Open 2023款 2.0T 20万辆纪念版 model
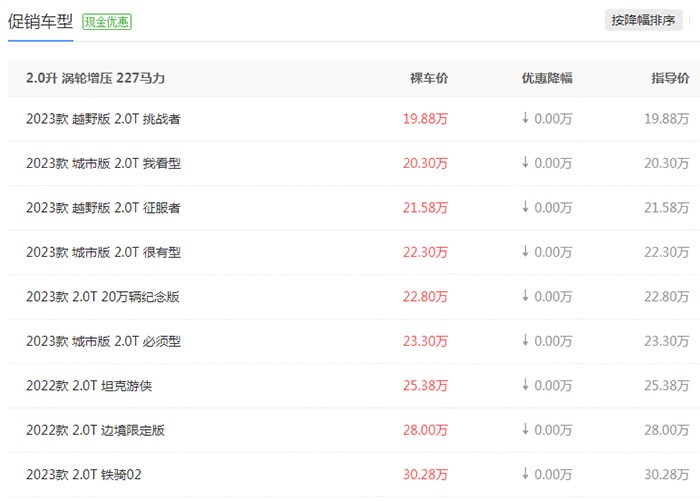 pos(103,296)
